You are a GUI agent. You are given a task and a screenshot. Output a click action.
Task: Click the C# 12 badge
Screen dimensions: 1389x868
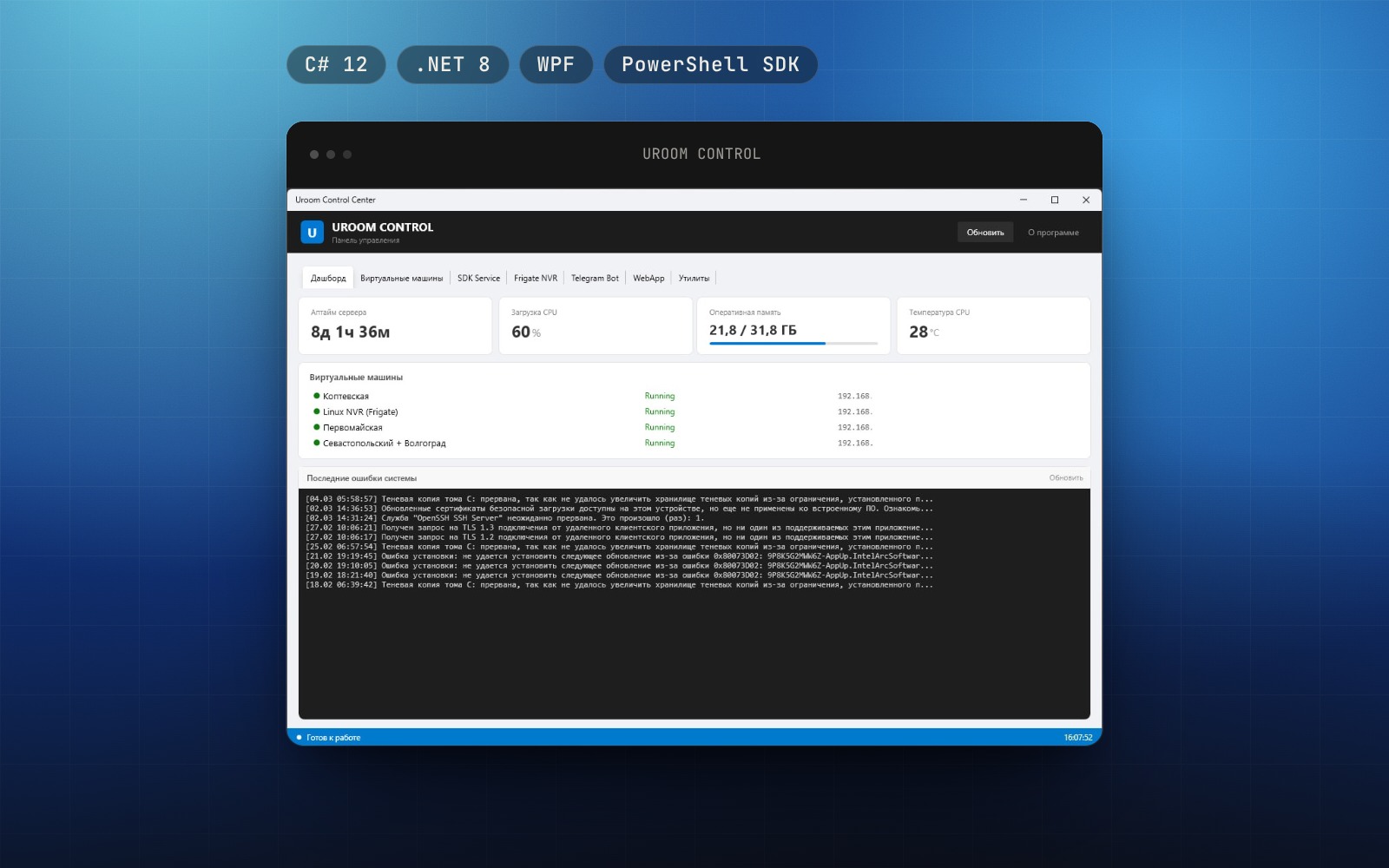(x=336, y=64)
